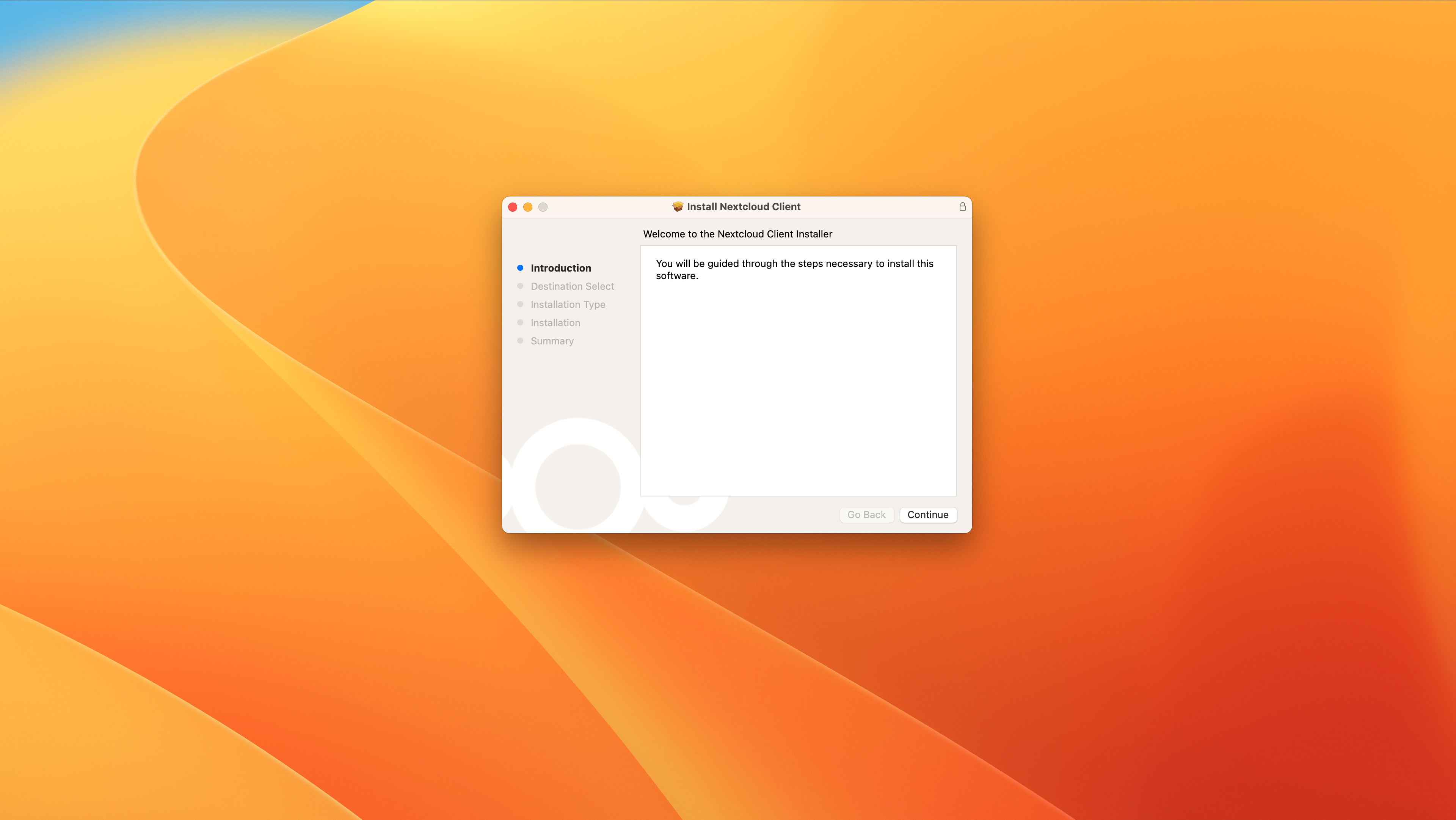
Task: Click the lock icon in the title bar
Action: pos(962,206)
